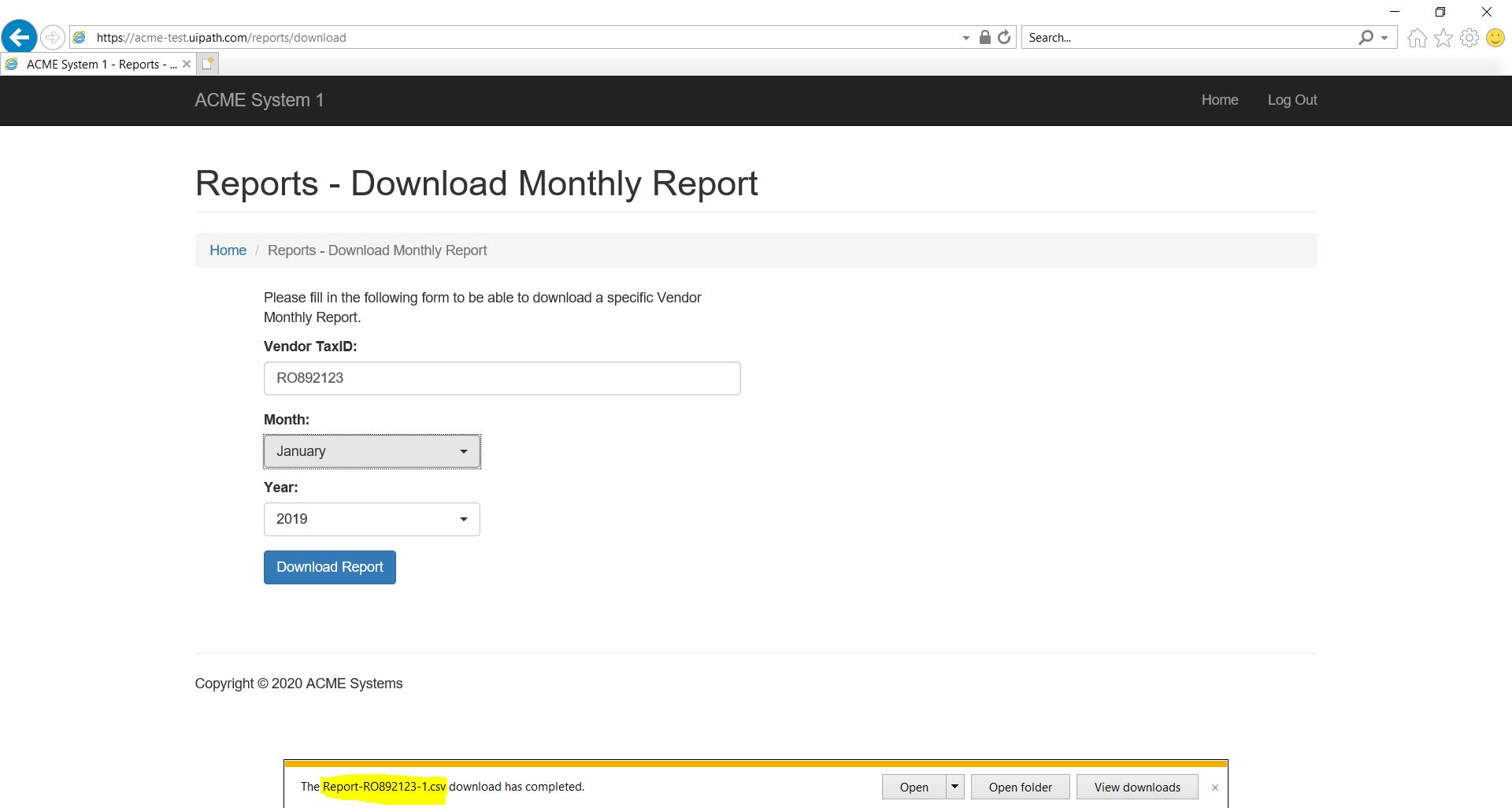Click the security lock icon in address bar

coord(984,37)
